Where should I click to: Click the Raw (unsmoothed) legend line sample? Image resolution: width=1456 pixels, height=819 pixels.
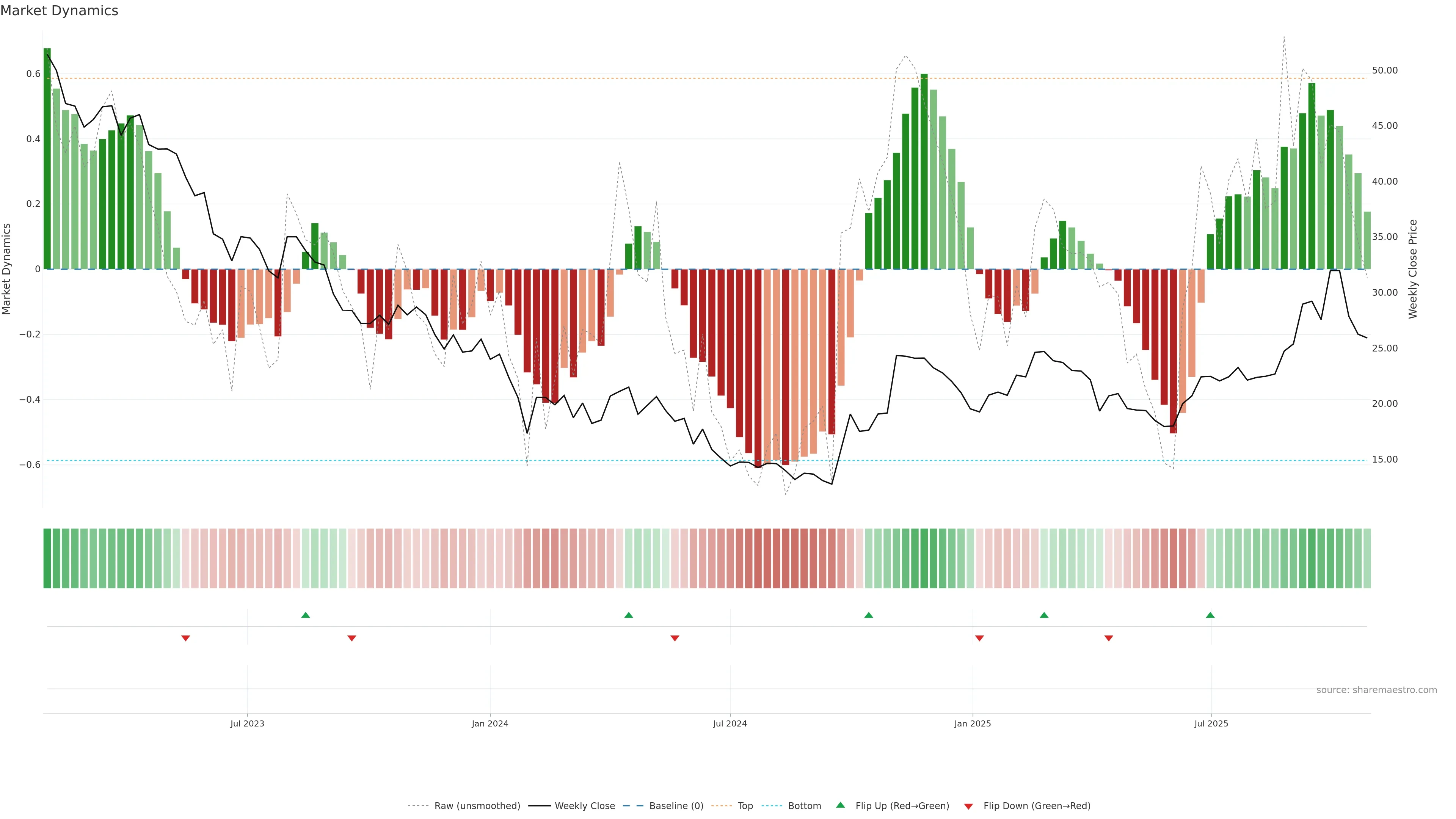(x=418, y=806)
